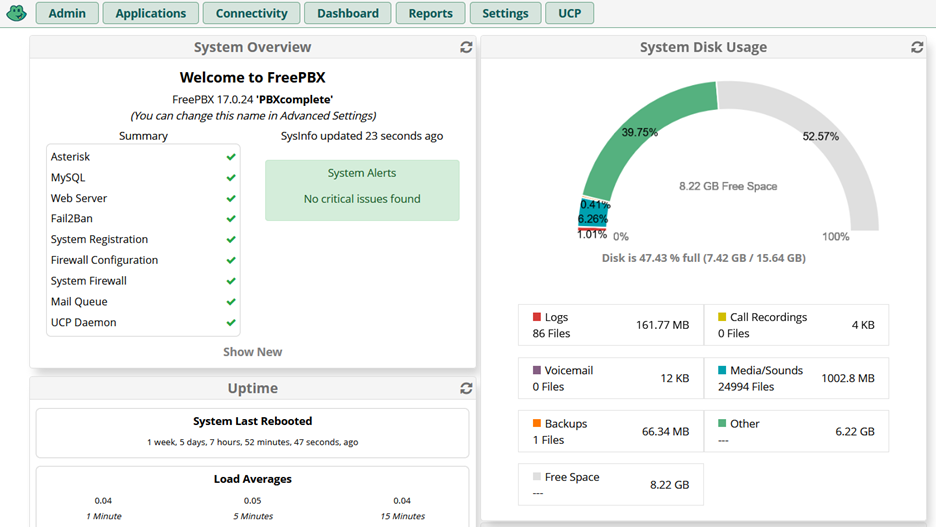Open the Settings menu
This screenshot has width=936, height=527.
505,13
